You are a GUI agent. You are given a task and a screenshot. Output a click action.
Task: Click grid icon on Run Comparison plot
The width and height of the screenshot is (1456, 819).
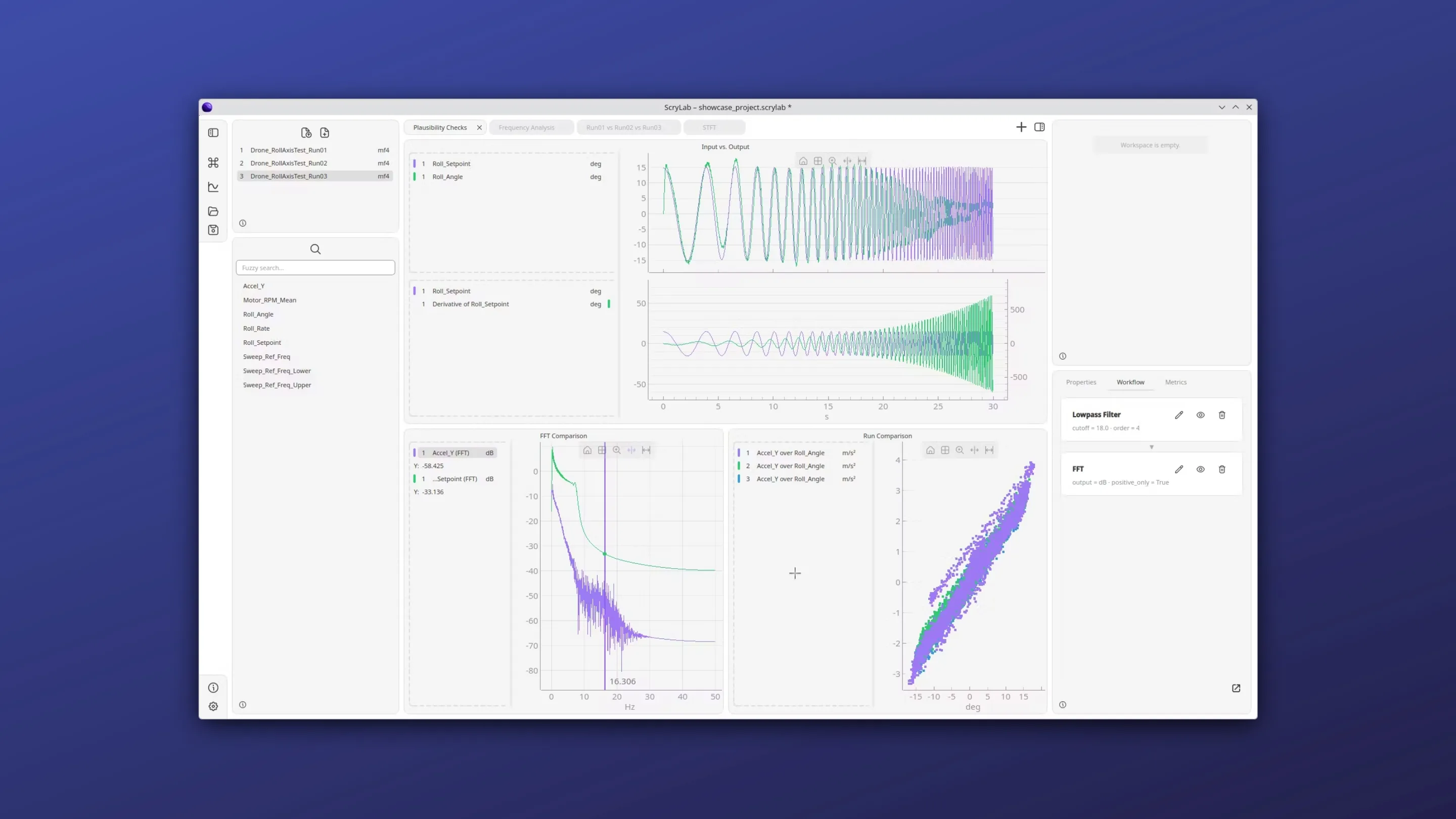(x=945, y=450)
